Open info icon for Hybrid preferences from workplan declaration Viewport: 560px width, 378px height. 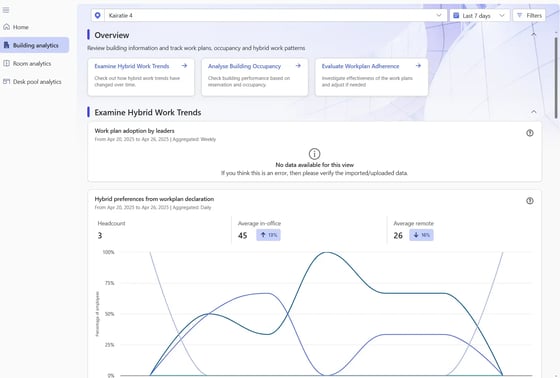(x=530, y=201)
